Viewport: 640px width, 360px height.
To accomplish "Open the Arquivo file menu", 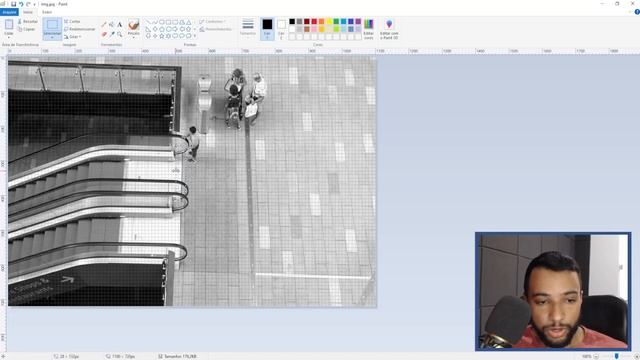I will (x=9, y=12).
